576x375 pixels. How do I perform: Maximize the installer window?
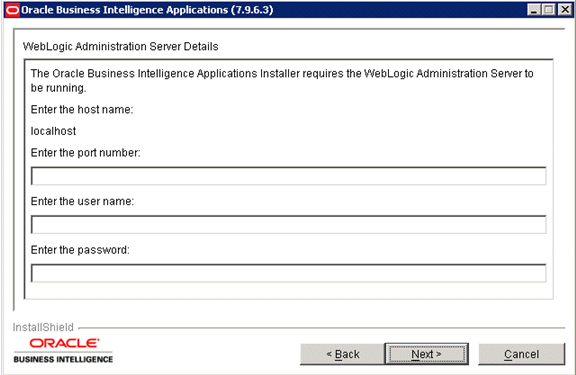click(x=548, y=10)
